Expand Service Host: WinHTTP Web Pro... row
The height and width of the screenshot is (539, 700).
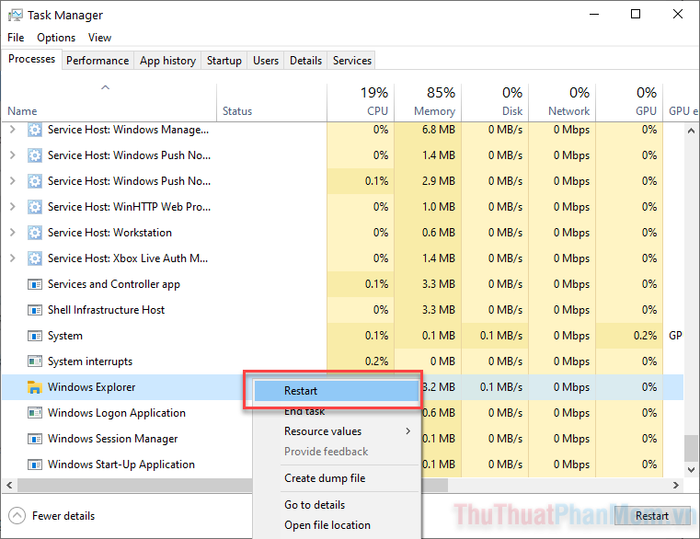pos(12,207)
